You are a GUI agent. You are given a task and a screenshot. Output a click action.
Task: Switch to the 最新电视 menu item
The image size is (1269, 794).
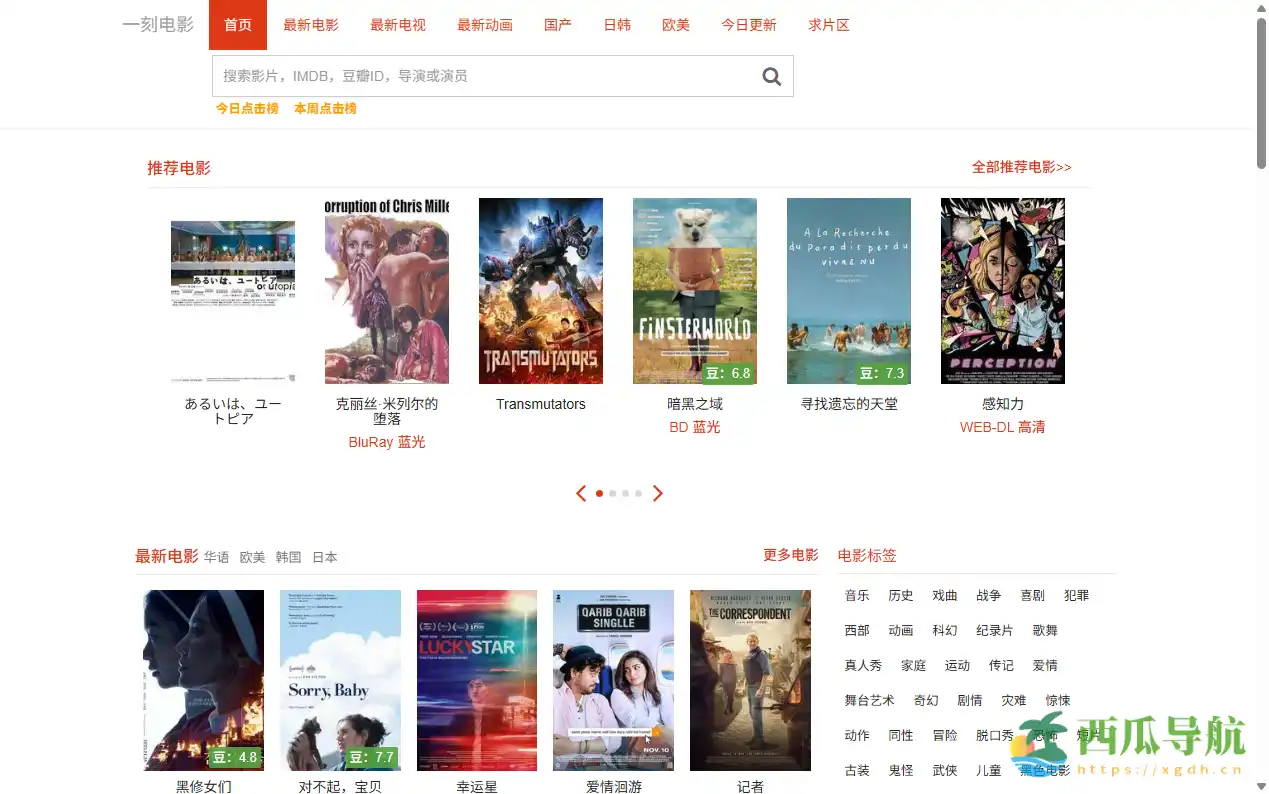click(397, 24)
